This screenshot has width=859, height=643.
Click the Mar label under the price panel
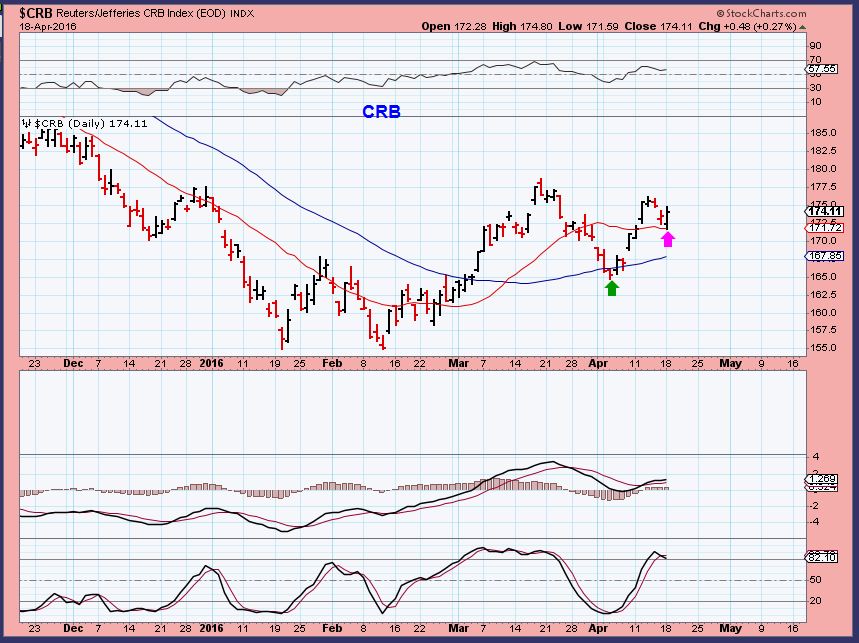point(459,363)
